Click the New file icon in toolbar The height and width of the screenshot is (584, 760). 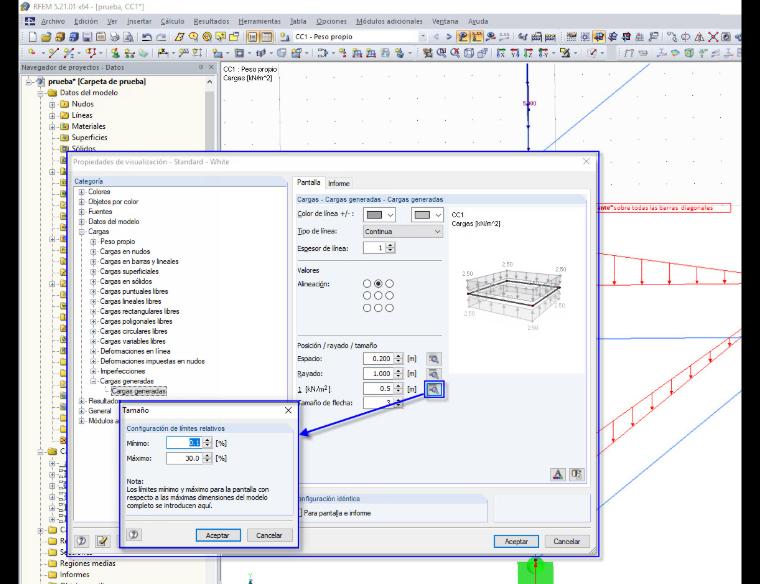(32, 37)
